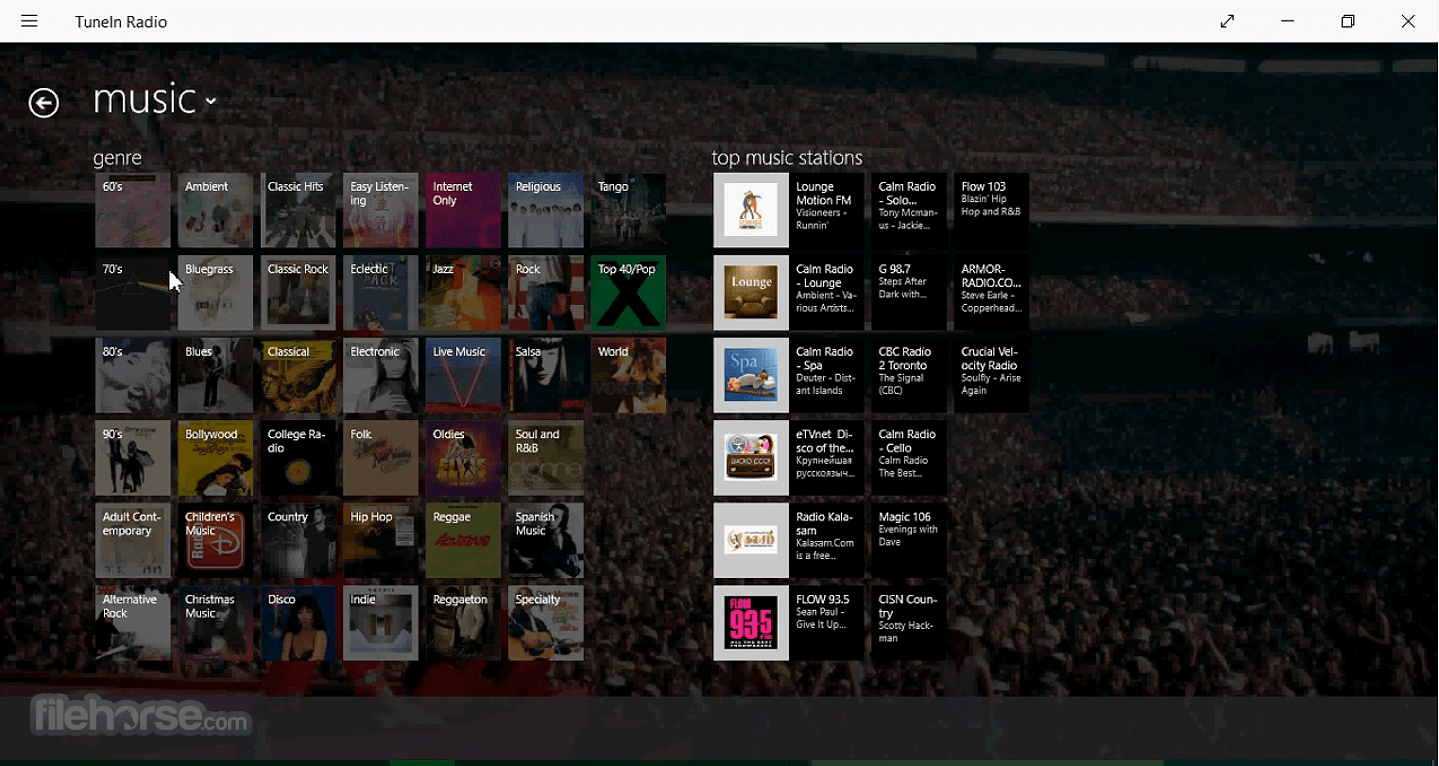The image size is (1439, 766).
Task: Open the Reggaeton genre tile
Action: (463, 623)
